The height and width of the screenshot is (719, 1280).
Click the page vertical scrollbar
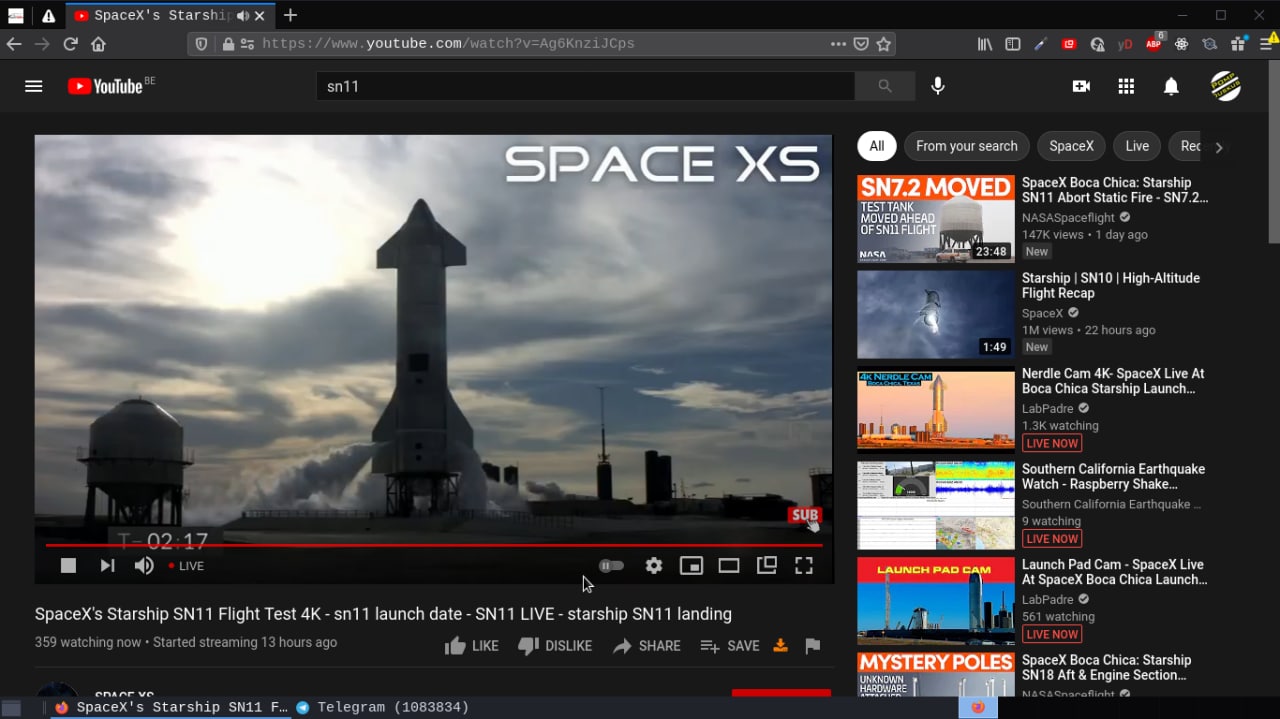(x=1273, y=151)
